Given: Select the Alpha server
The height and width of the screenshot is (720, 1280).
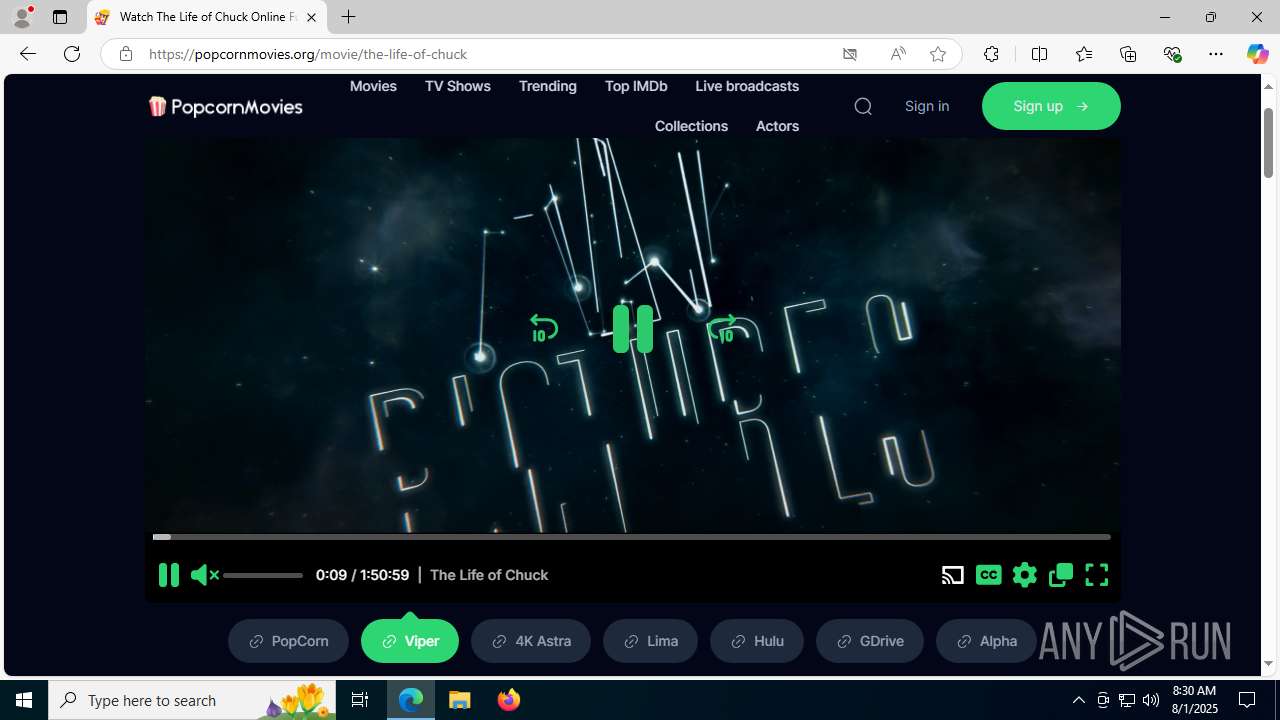Looking at the screenshot, I should tap(986, 641).
